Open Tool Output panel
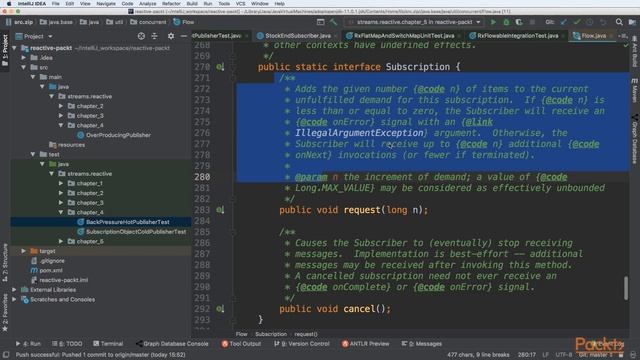This screenshot has width=640, height=360. pyautogui.click(x=241, y=344)
